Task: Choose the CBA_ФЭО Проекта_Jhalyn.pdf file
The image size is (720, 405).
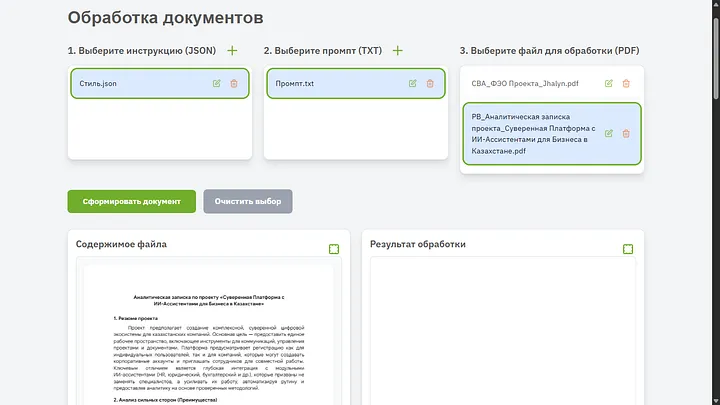Action: coord(525,84)
